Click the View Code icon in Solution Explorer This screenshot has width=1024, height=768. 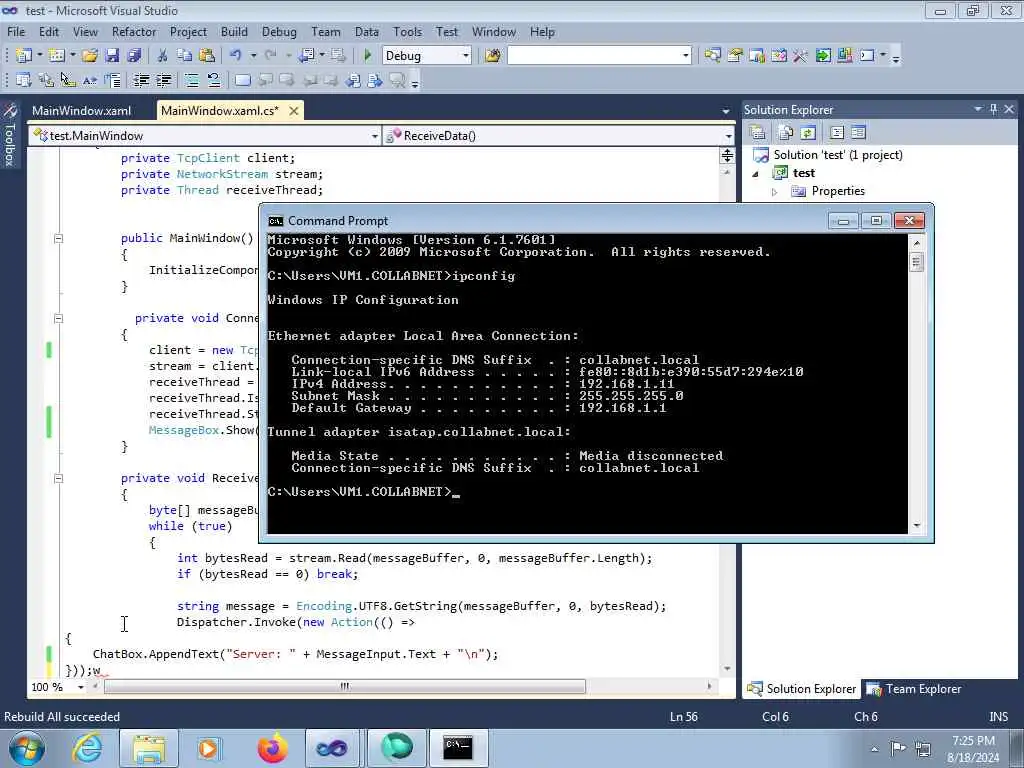tap(837, 133)
